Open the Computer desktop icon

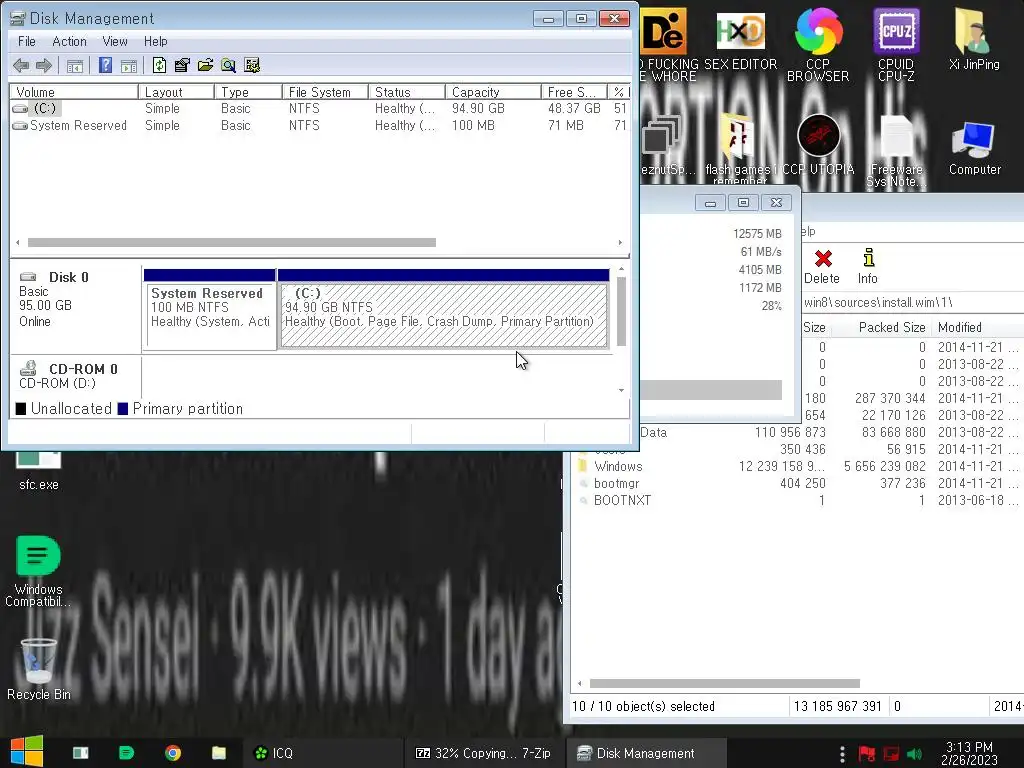974,147
